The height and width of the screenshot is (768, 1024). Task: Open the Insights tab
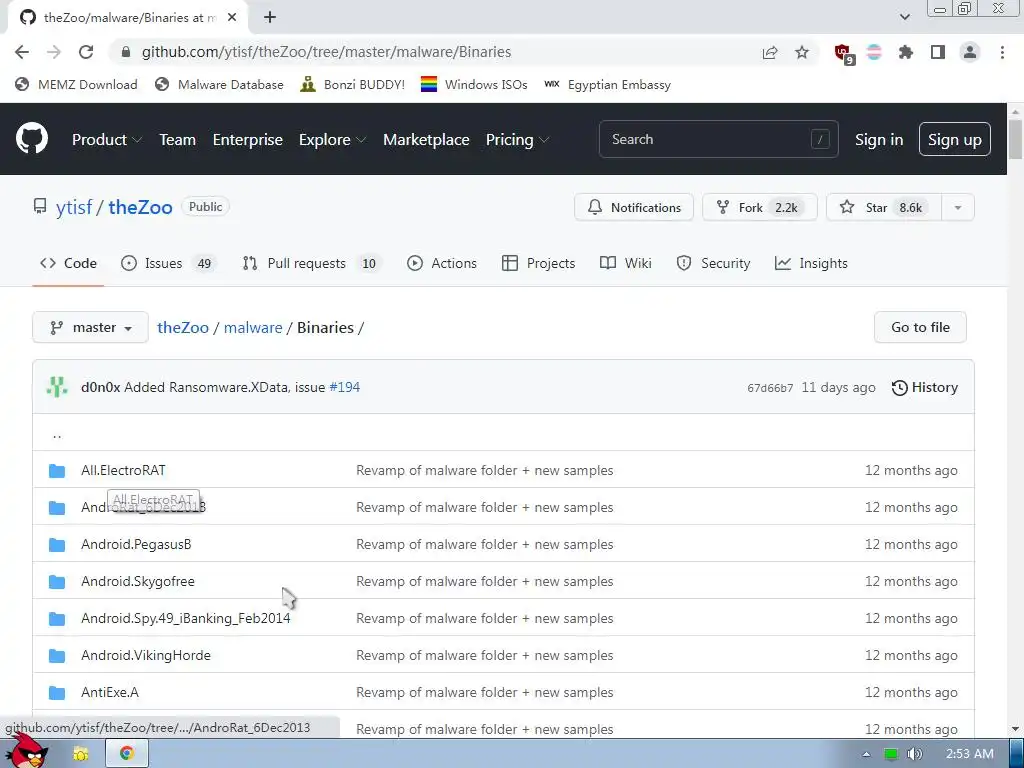(x=810, y=263)
